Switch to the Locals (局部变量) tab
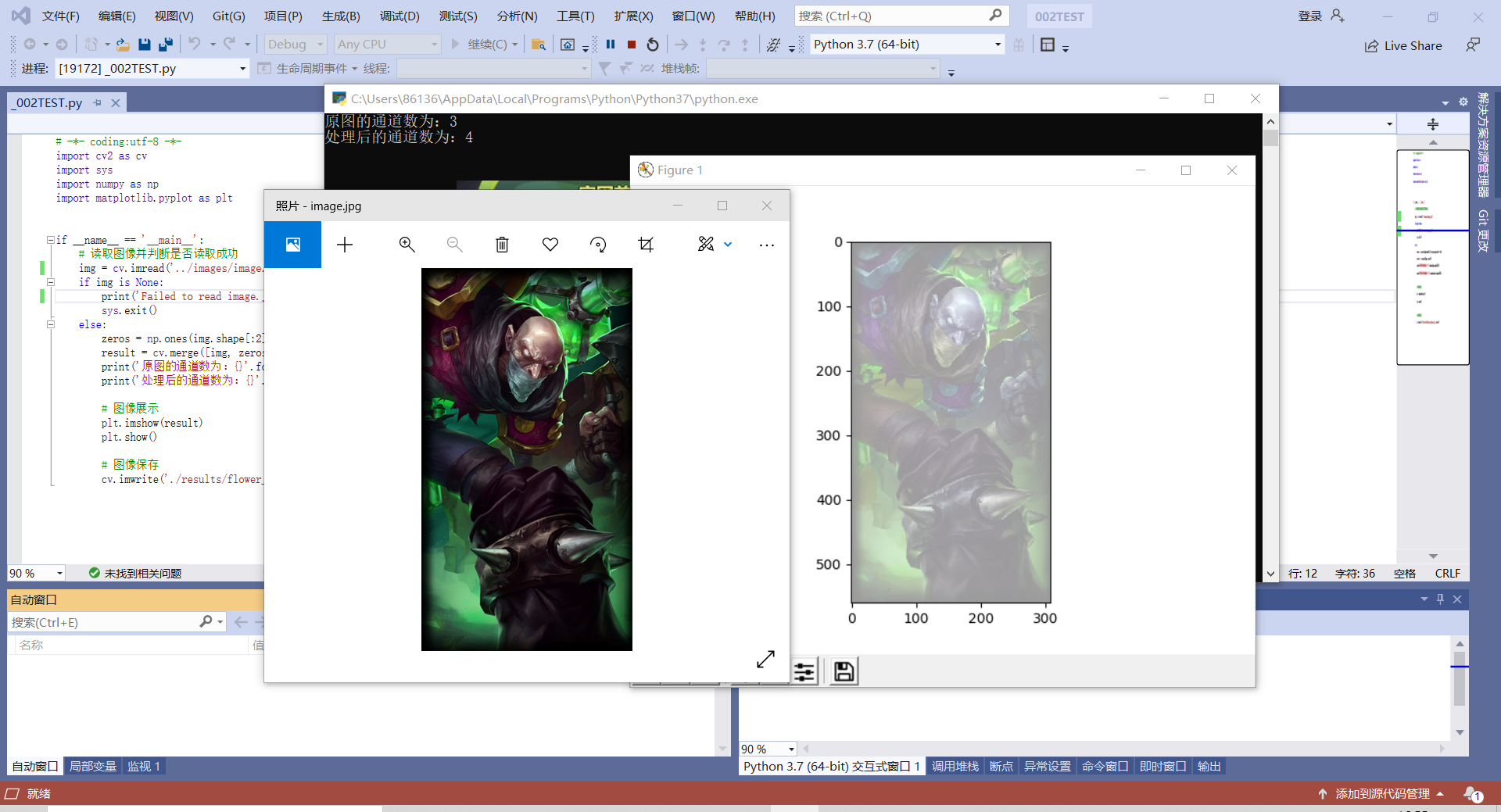Image resolution: width=1501 pixels, height=812 pixels. click(x=92, y=767)
